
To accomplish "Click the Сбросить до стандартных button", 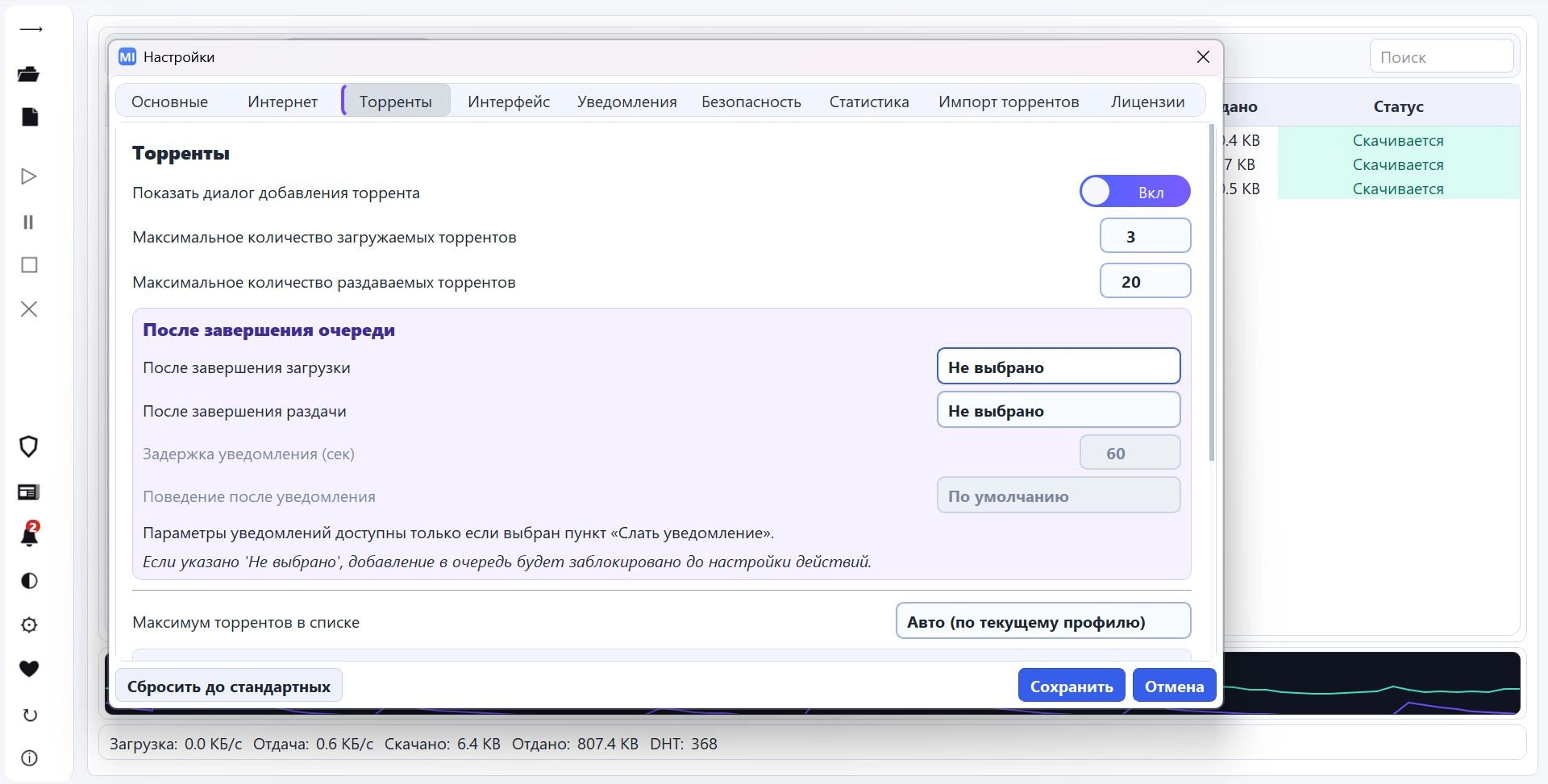I will [x=229, y=686].
